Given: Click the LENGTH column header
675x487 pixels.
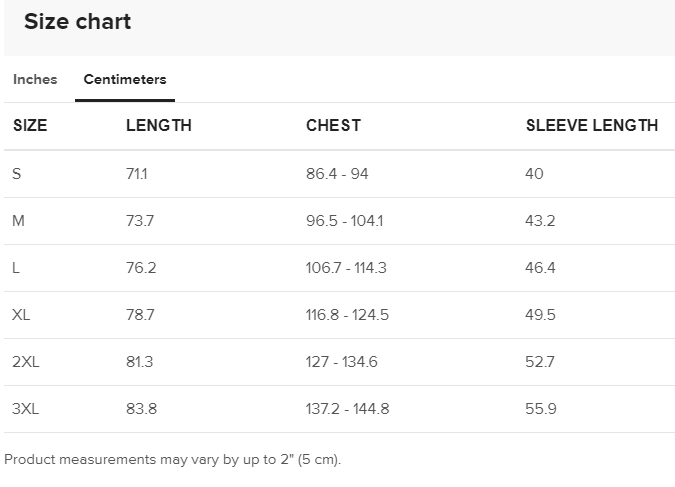Looking at the screenshot, I should (158, 126).
